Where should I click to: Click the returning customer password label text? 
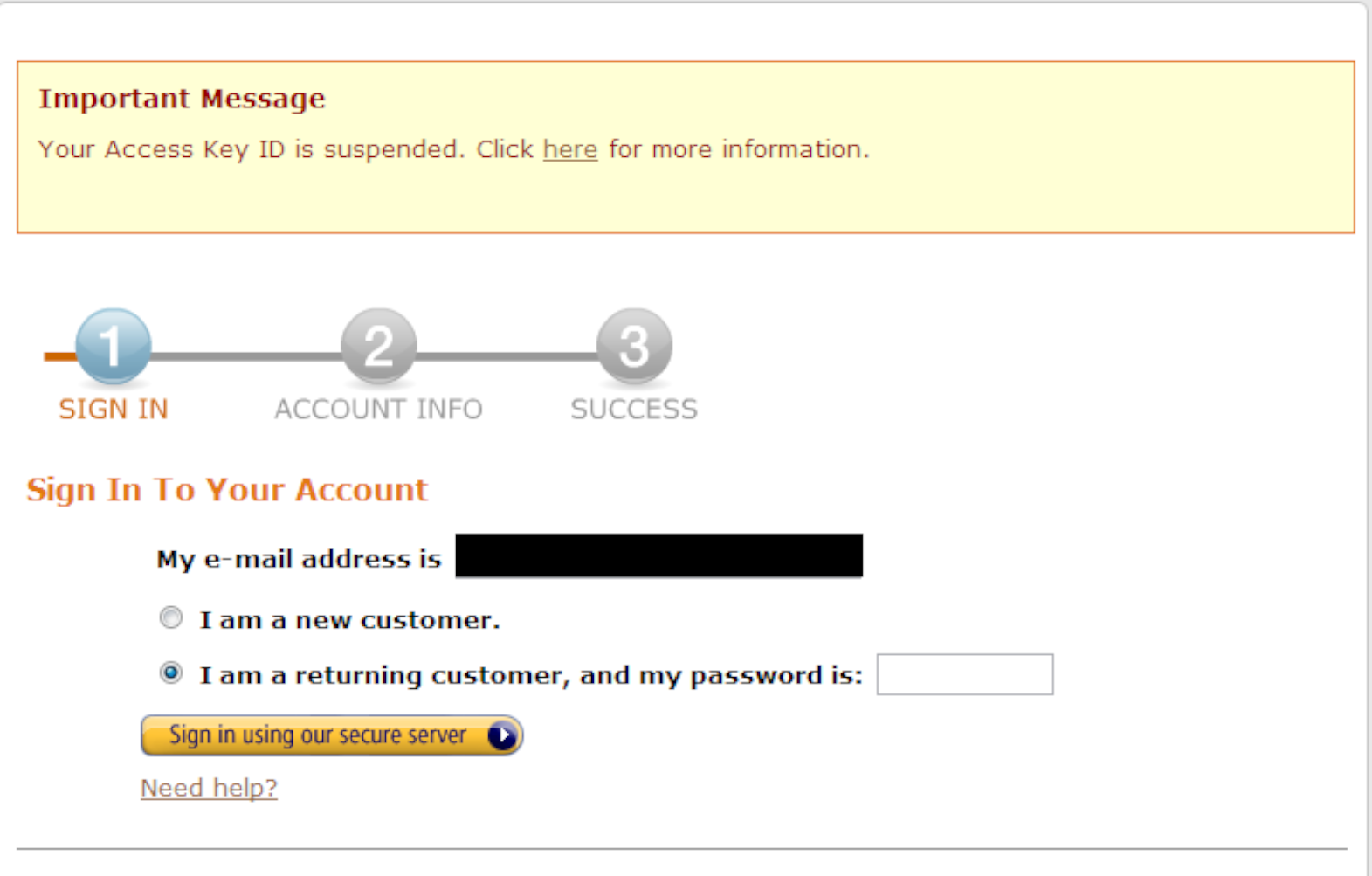point(531,675)
